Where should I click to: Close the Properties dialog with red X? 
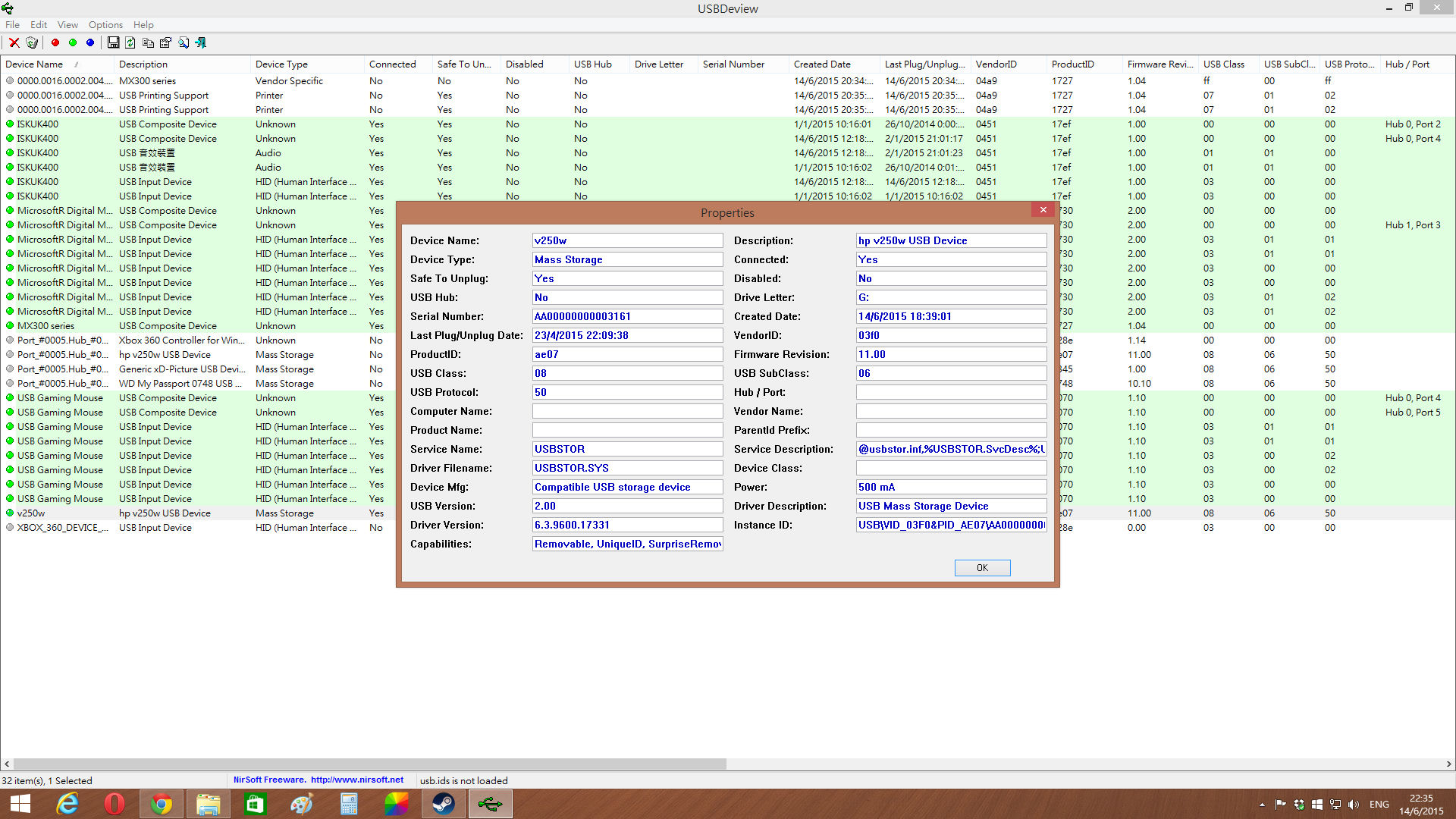(1043, 210)
